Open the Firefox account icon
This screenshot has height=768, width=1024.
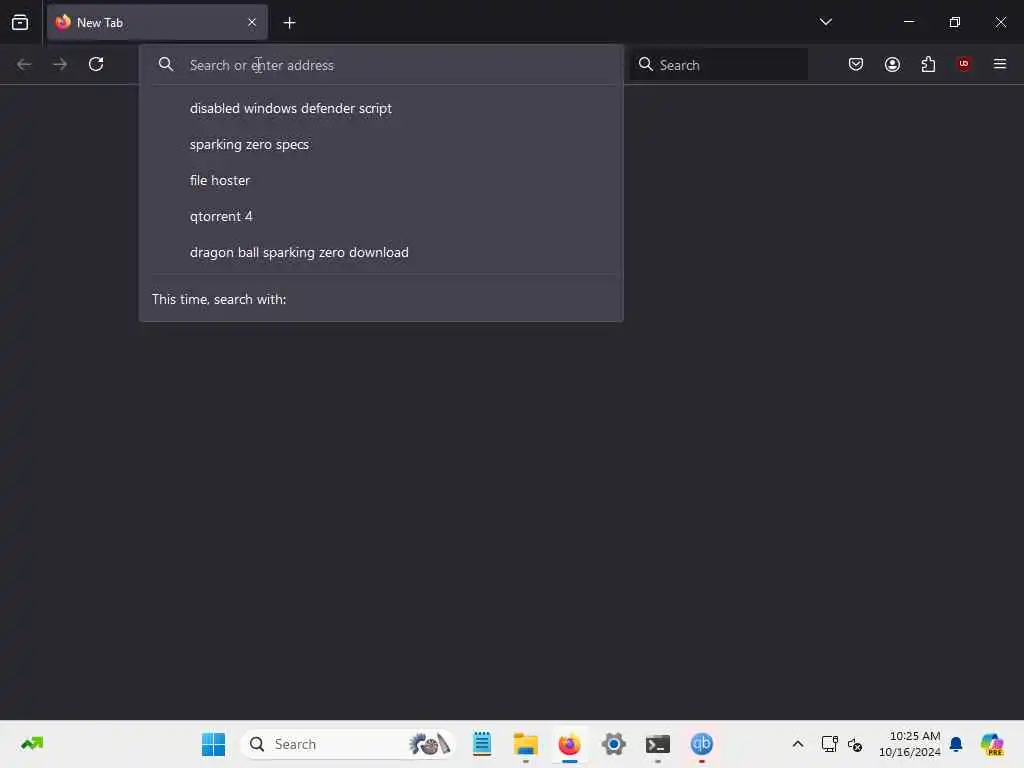tap(892, 64)
